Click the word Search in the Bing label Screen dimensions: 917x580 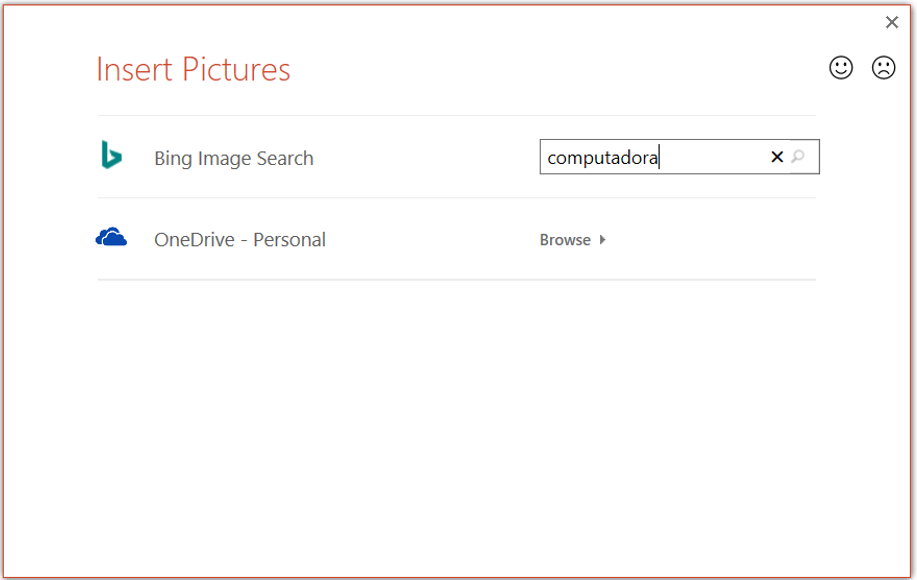(x=285, y=158)
